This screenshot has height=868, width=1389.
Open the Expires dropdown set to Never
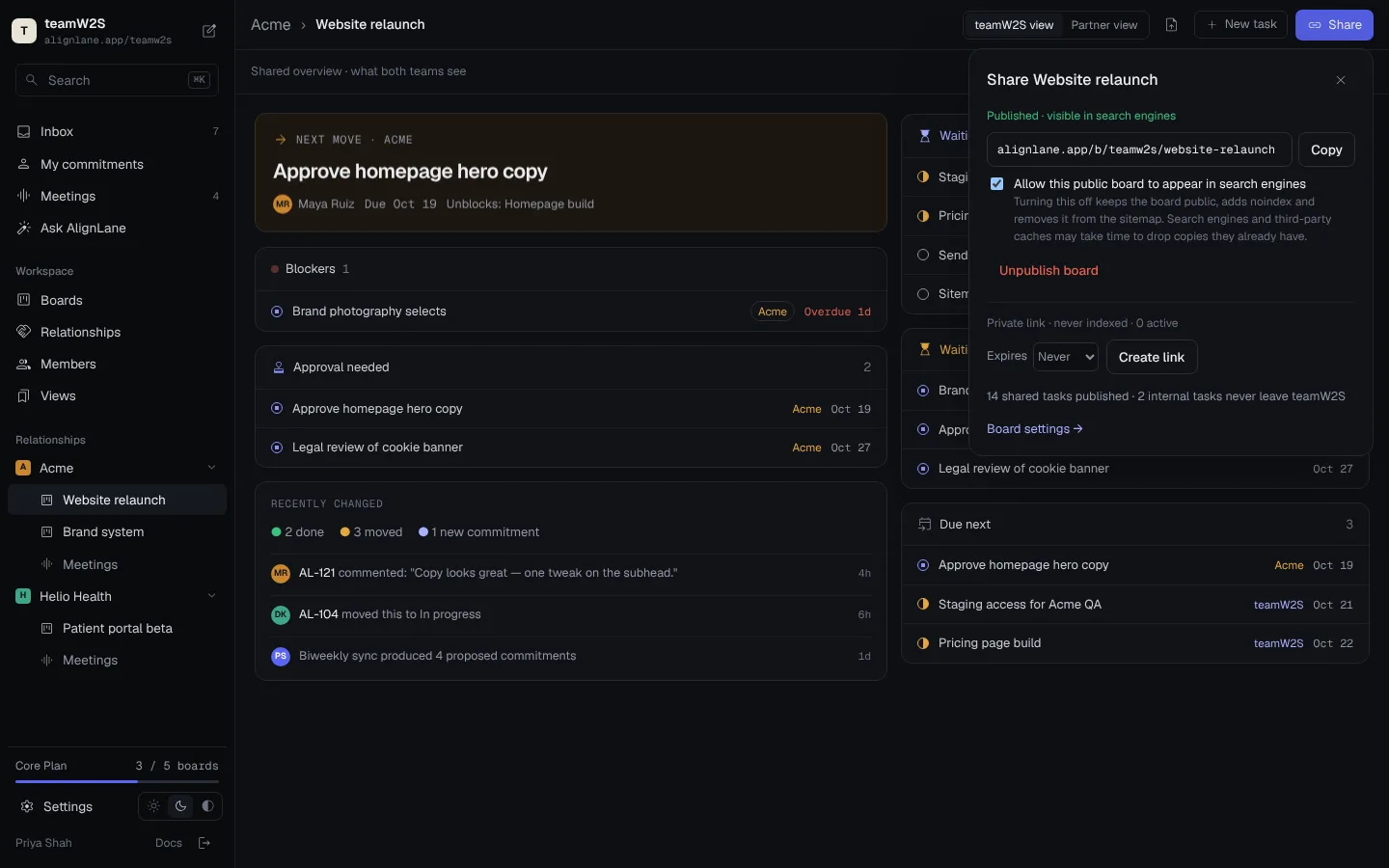1066,357
